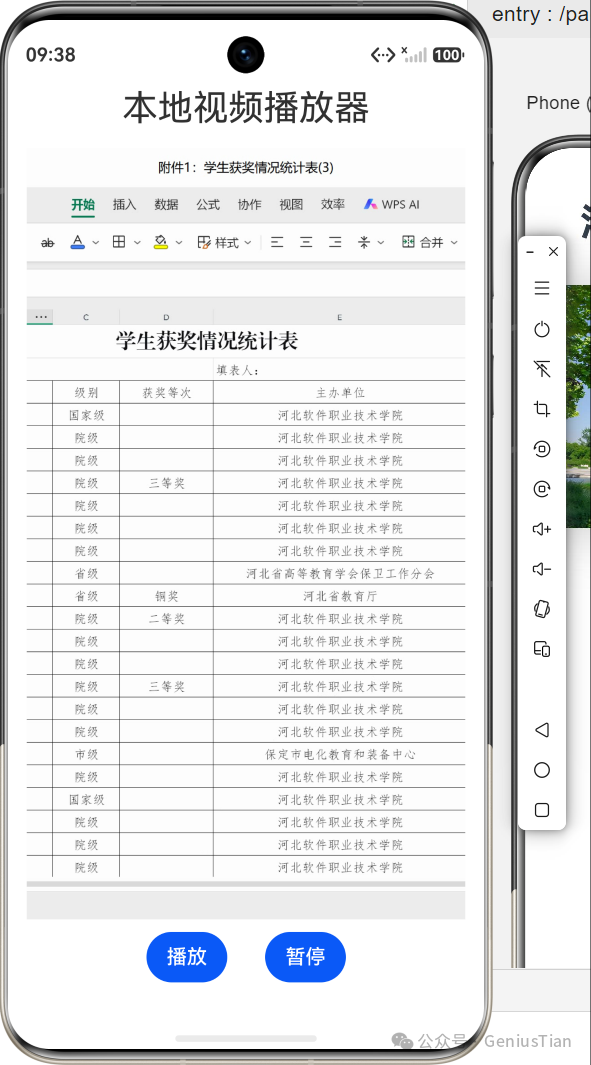Close the emulator toolbar panel
The image size is (591, 1065).
(x=553, y=252)
